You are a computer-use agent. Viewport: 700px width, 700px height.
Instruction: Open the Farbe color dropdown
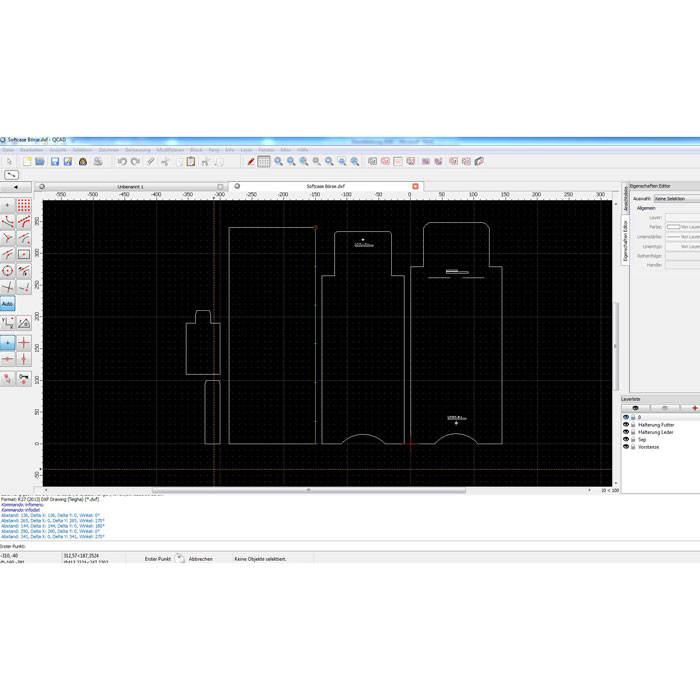tap(683, 226)
